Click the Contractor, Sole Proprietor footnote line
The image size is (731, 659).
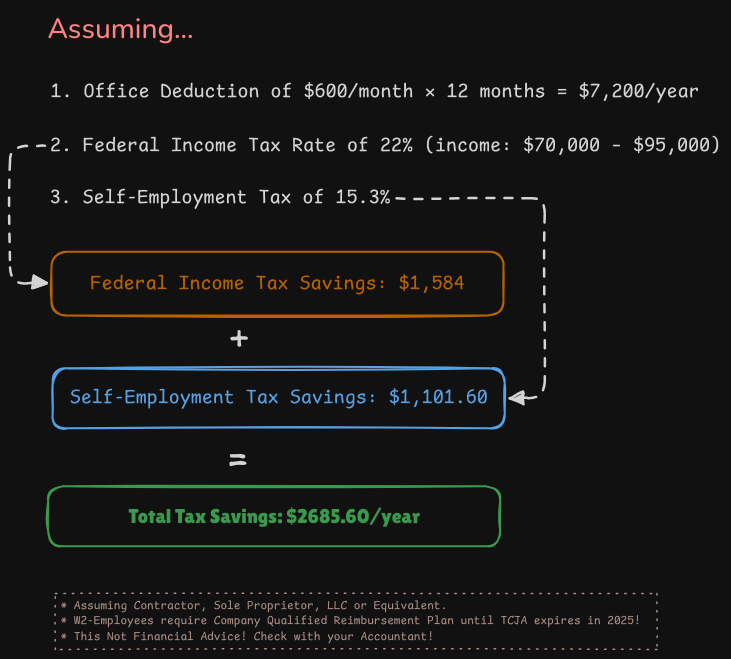(254, 605)
